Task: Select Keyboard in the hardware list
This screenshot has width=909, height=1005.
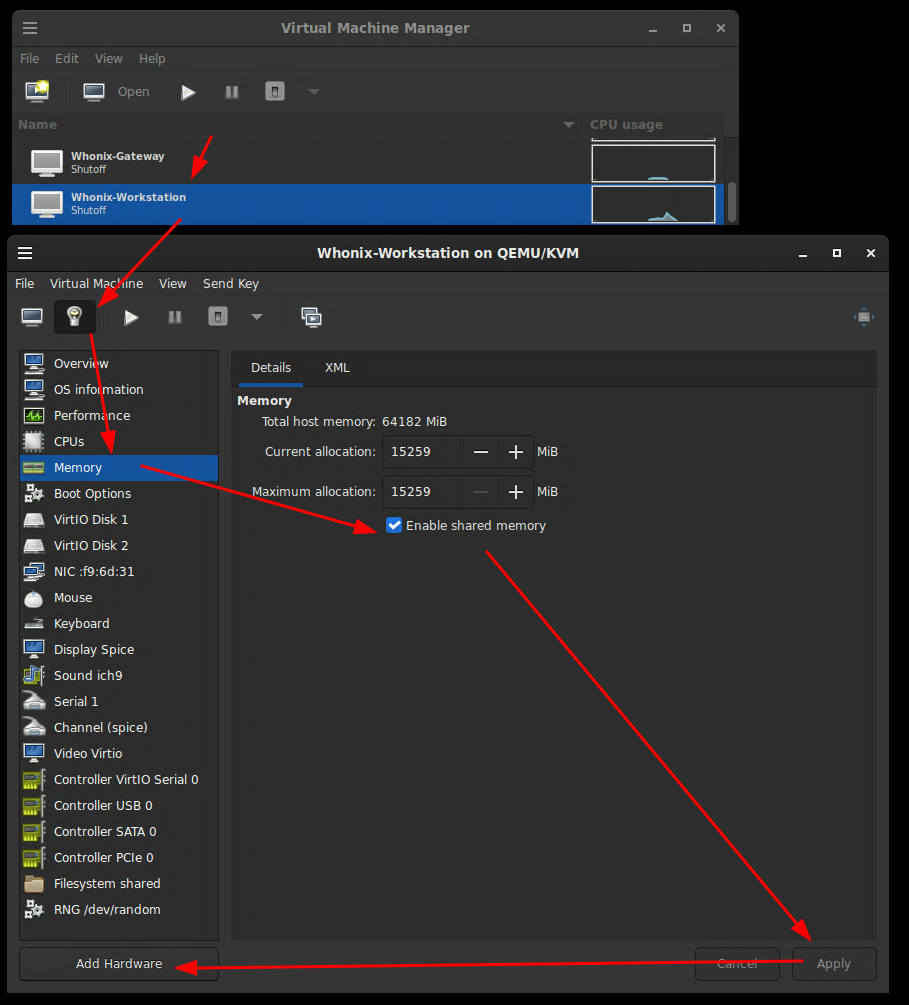Action: click(119, 624)
